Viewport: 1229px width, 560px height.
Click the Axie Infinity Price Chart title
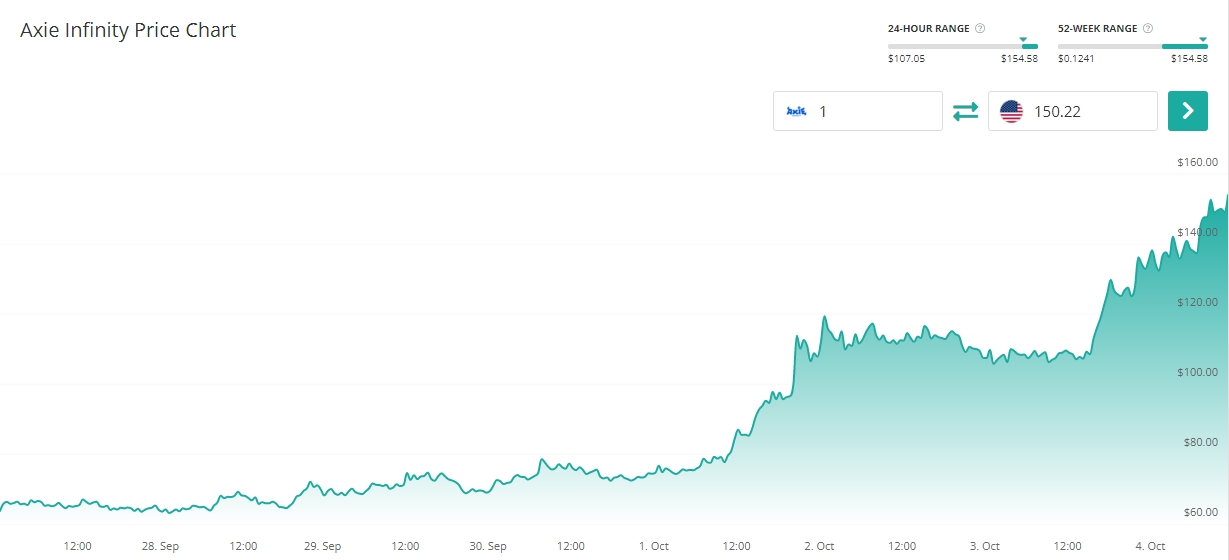[x=128, y=30]
